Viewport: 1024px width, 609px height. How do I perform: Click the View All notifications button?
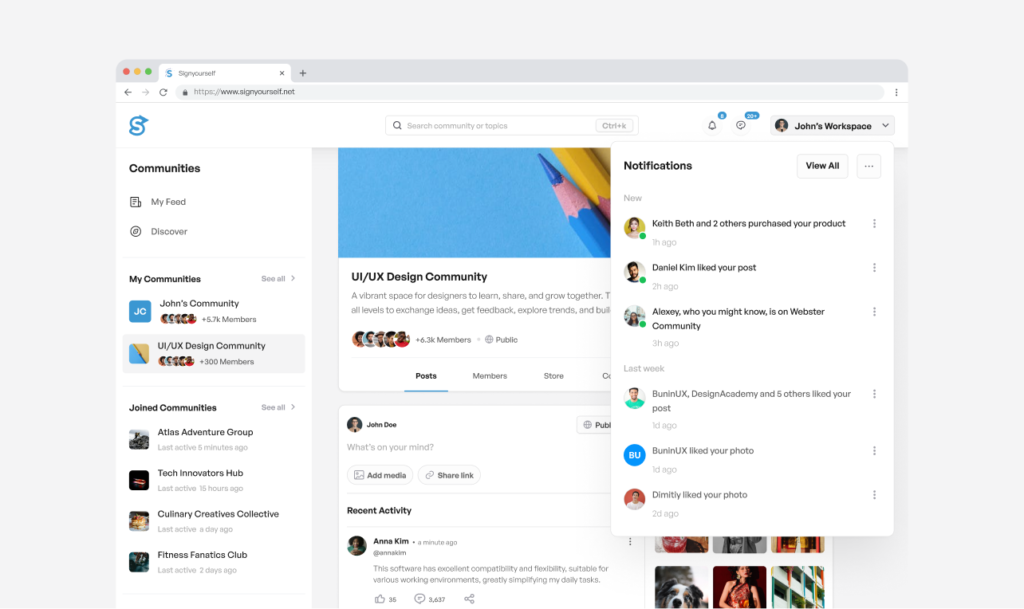coord(822,166)
